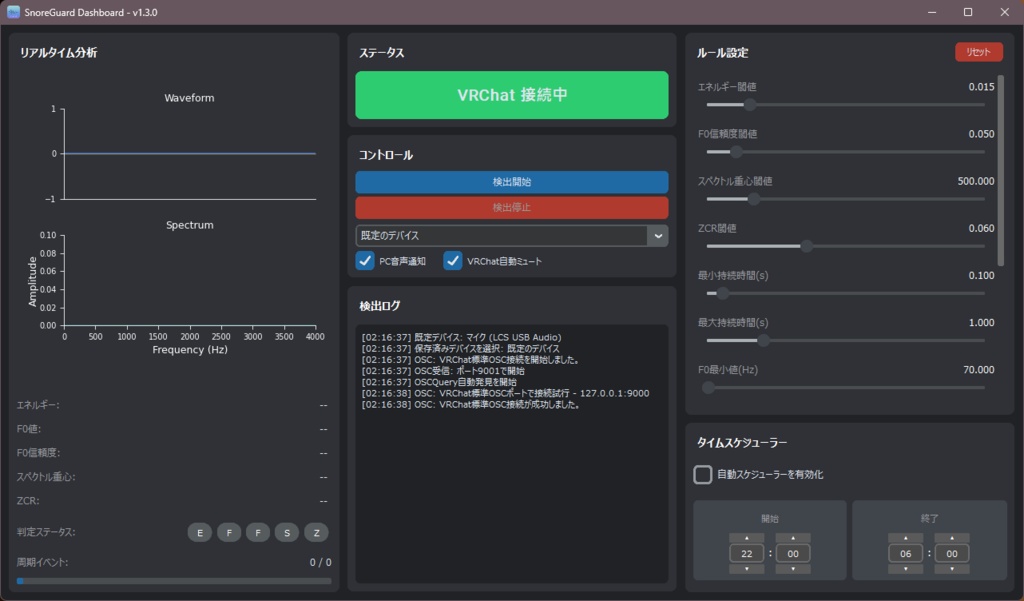Enable PC音声通知 notifications

coord(366,261)
